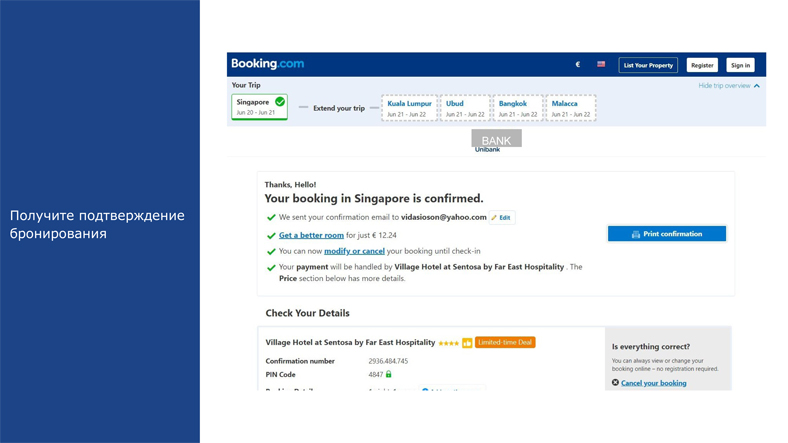This screenshot has height=443, width=788.
Task: Choose Bangkok trip extension
Action: [x=518, y=107]
